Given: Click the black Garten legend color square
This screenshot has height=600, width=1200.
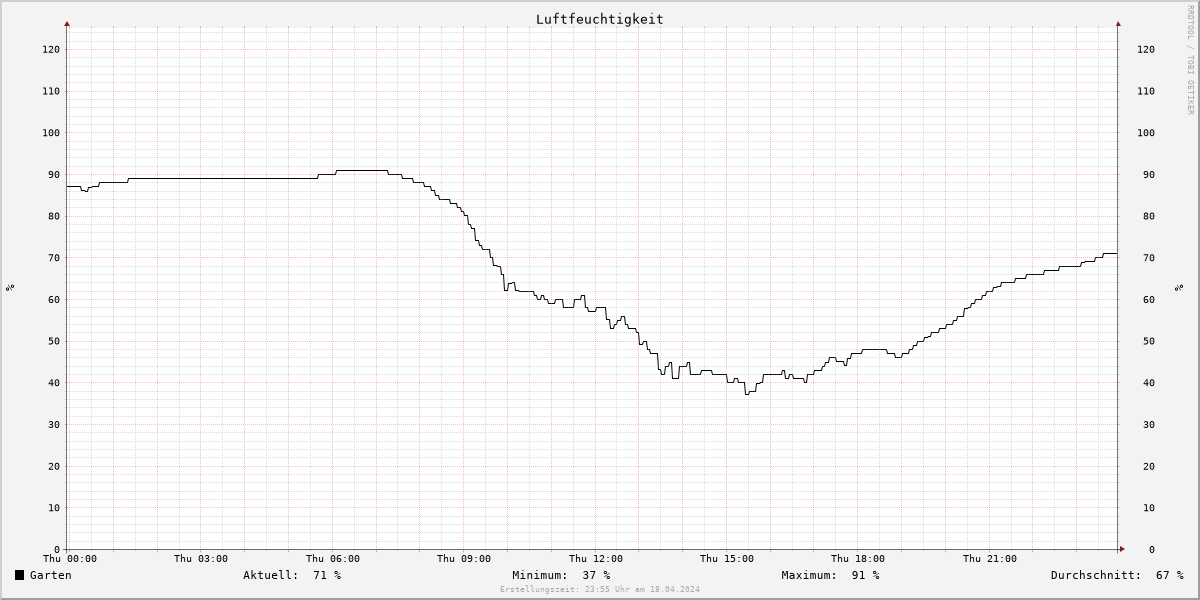Looking at the screenshot, I should (19, 575).
